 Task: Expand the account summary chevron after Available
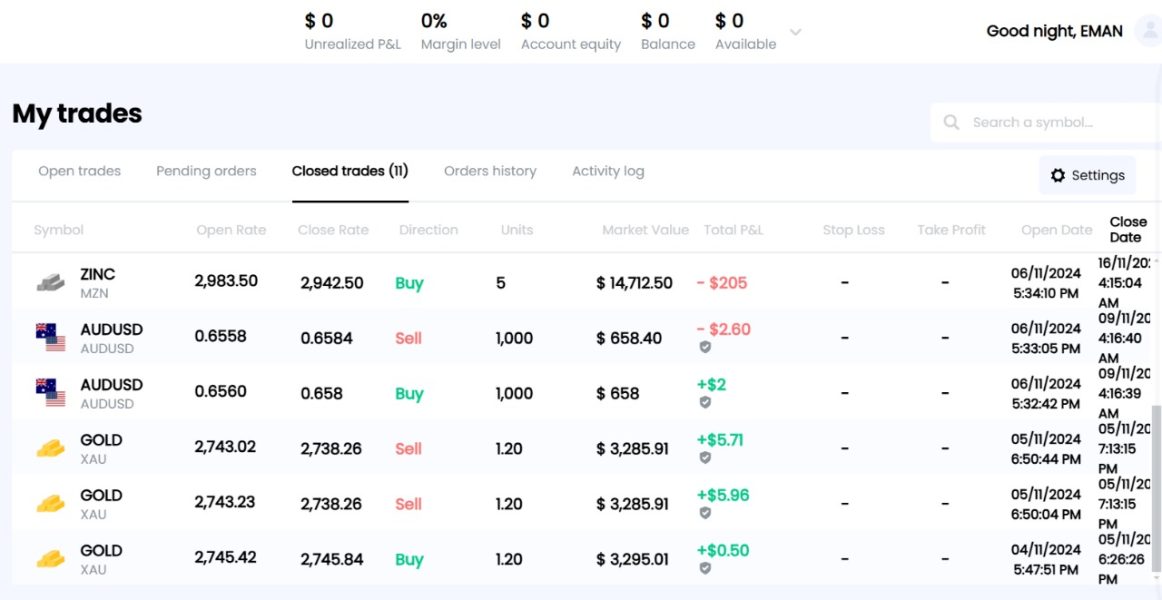(x=796, y=32)
